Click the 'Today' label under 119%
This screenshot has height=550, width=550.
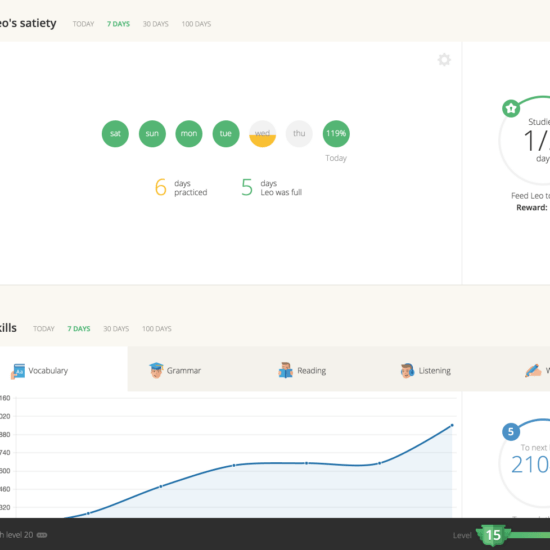point(336,158)
